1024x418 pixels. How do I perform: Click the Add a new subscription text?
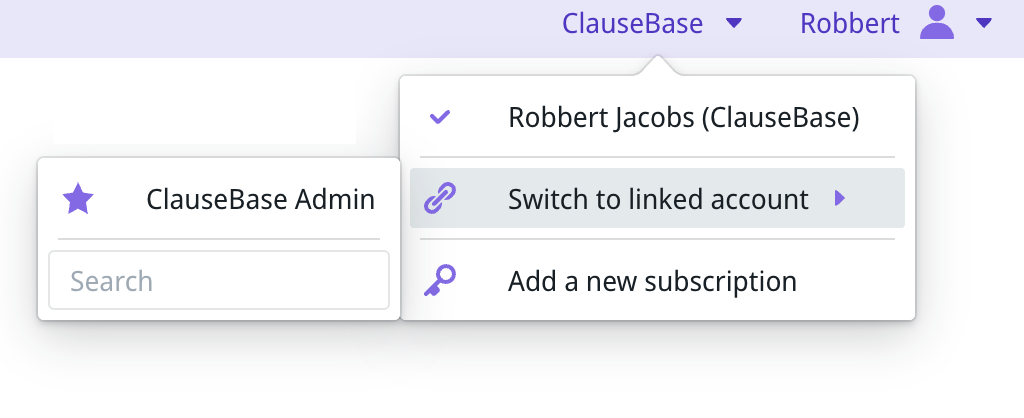pyautogui.click(x=652, y=282)
